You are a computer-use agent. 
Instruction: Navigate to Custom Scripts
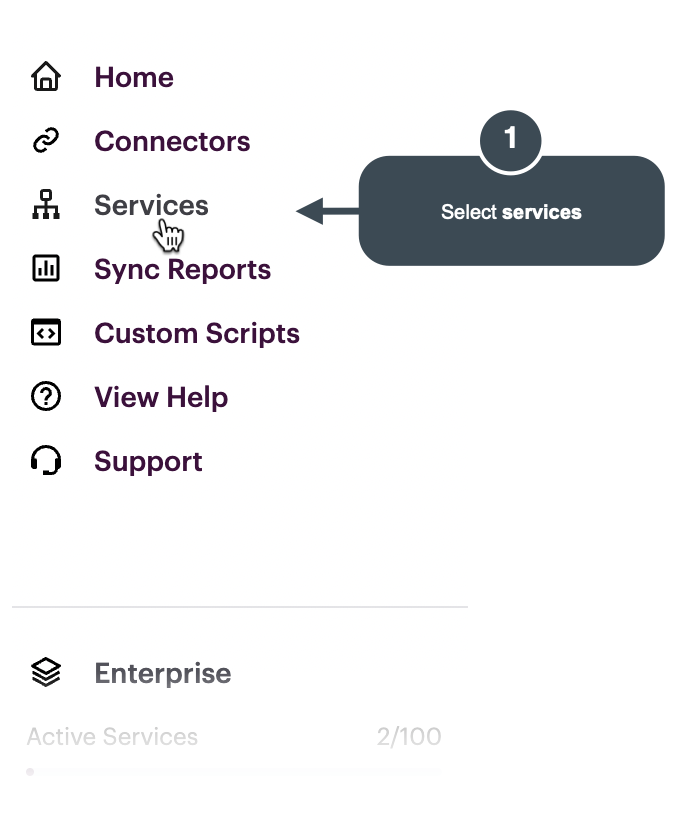point(197,333)
